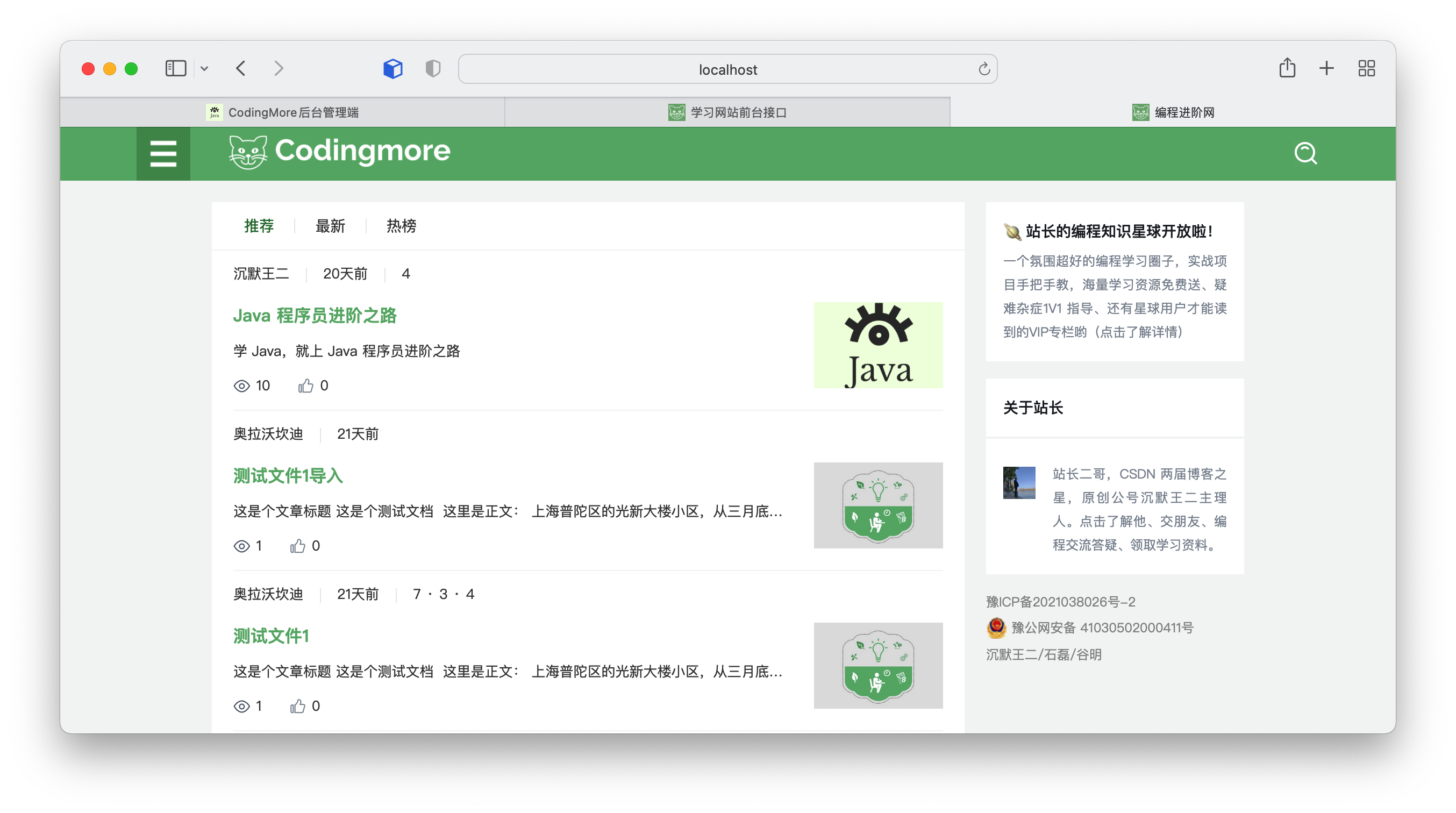This screenshot has width=1456, height=813.
Task: Show the tab overview grid
Action: click(1366, 68)
